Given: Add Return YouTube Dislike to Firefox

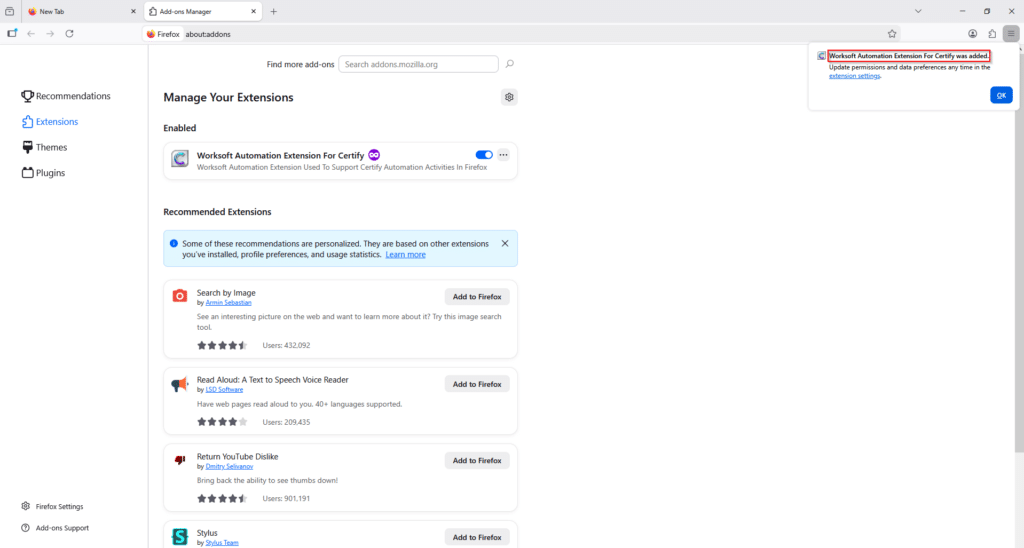Looking at the screenshot, I should (477, 460).
